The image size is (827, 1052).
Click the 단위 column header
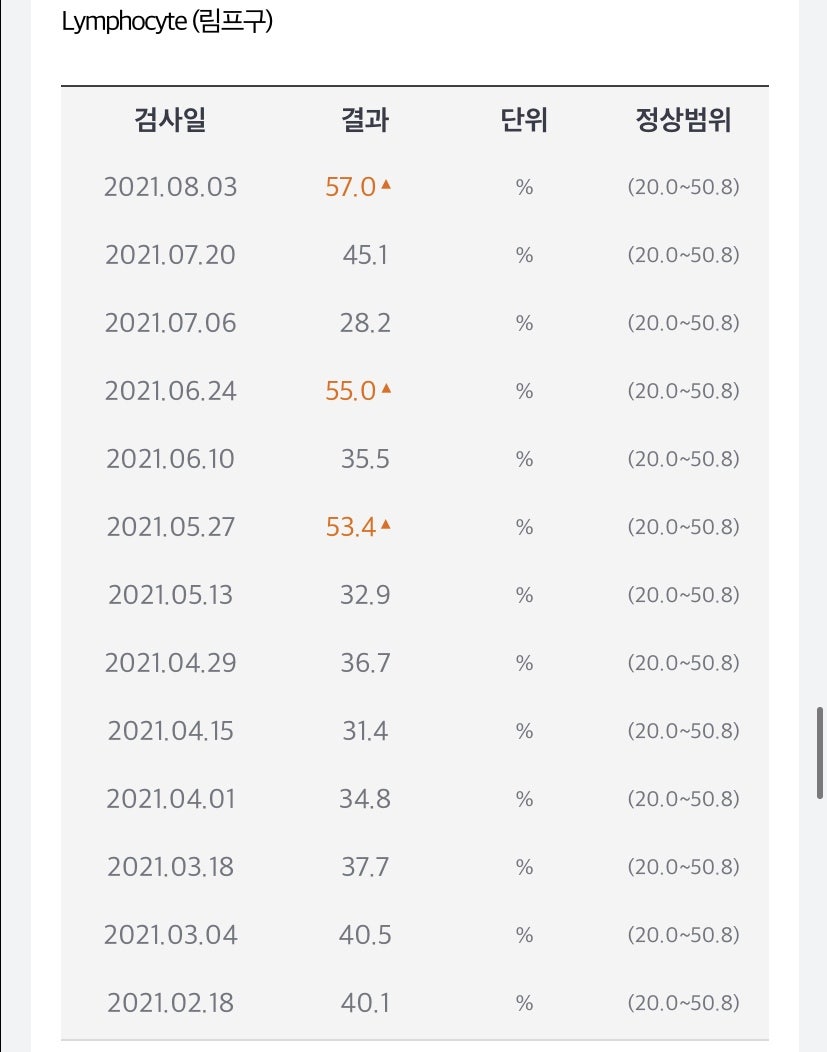[524, 120]
